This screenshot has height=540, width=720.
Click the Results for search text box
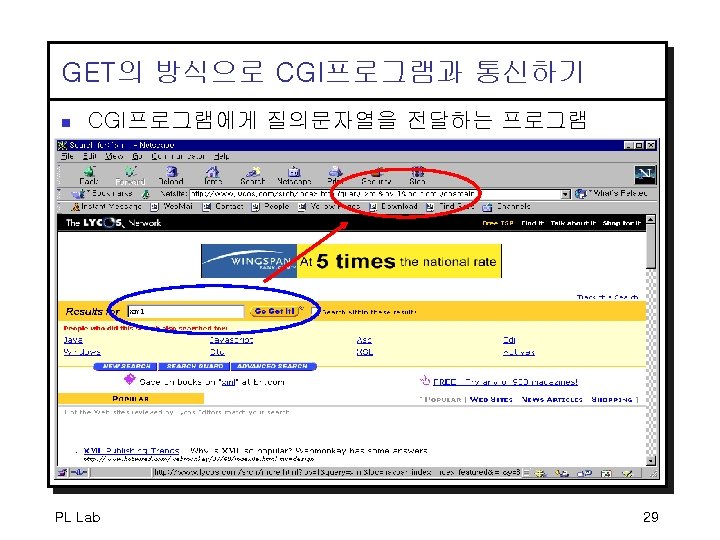coord(186,311)
